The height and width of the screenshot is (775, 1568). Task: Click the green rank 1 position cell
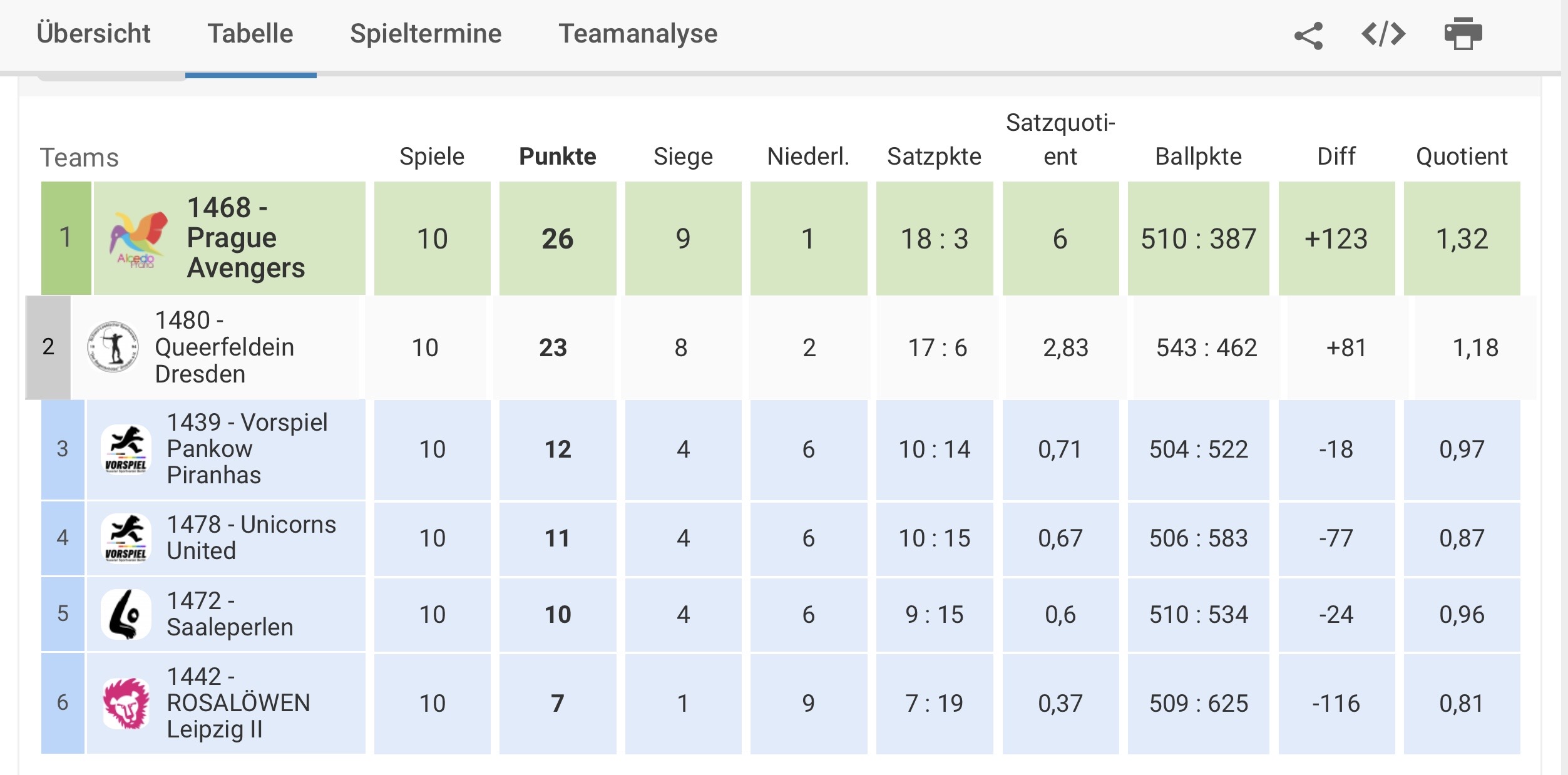(x=66, y=238)
